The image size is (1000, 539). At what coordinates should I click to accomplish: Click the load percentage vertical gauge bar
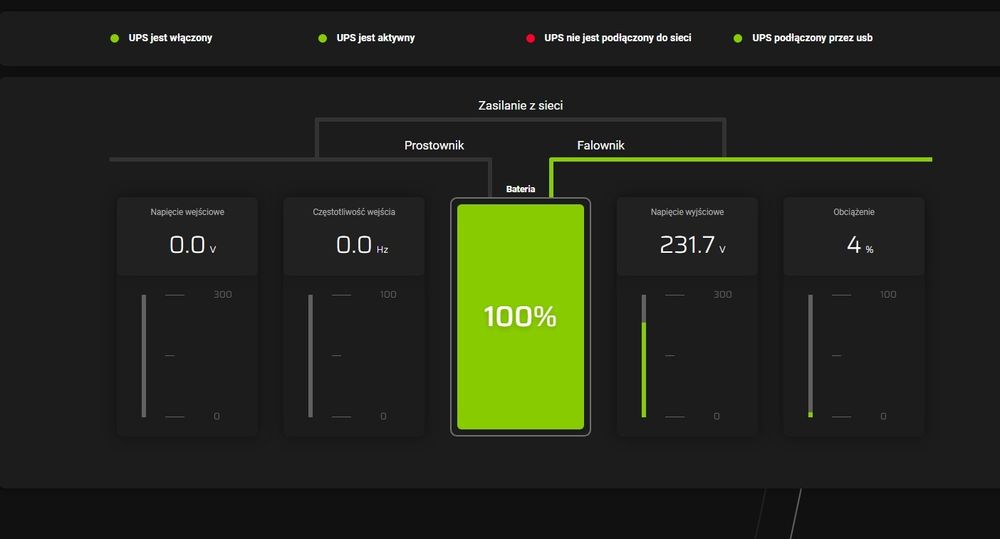[x=811, y=356]
